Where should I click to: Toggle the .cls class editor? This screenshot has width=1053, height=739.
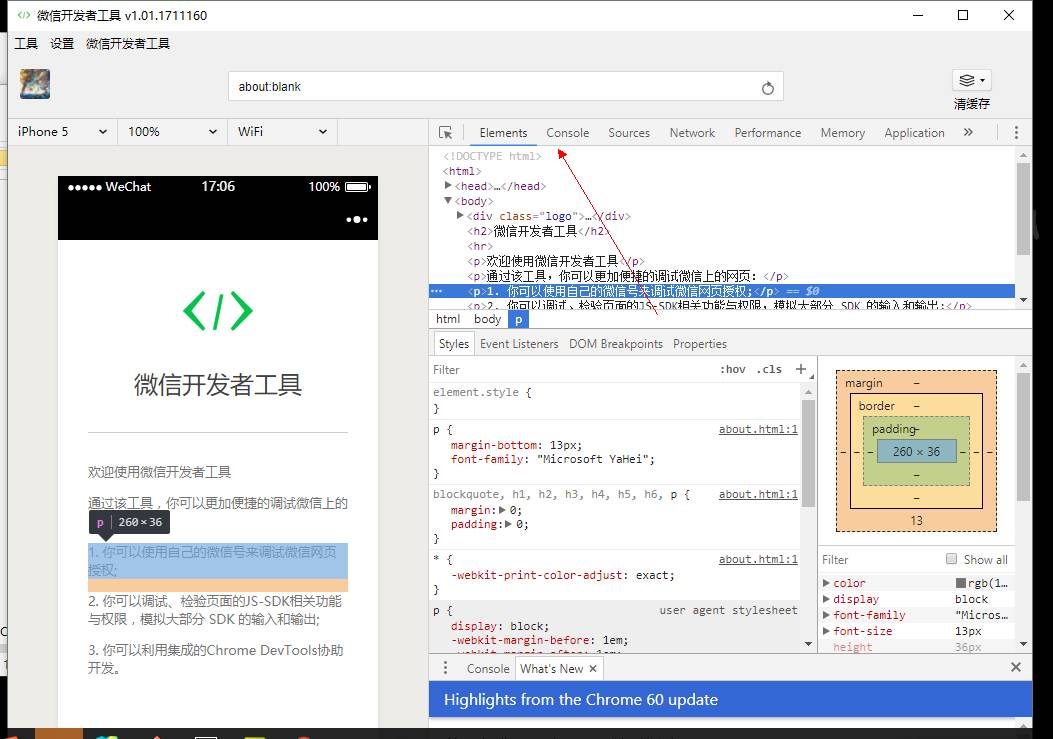click(x=769, y=369)
